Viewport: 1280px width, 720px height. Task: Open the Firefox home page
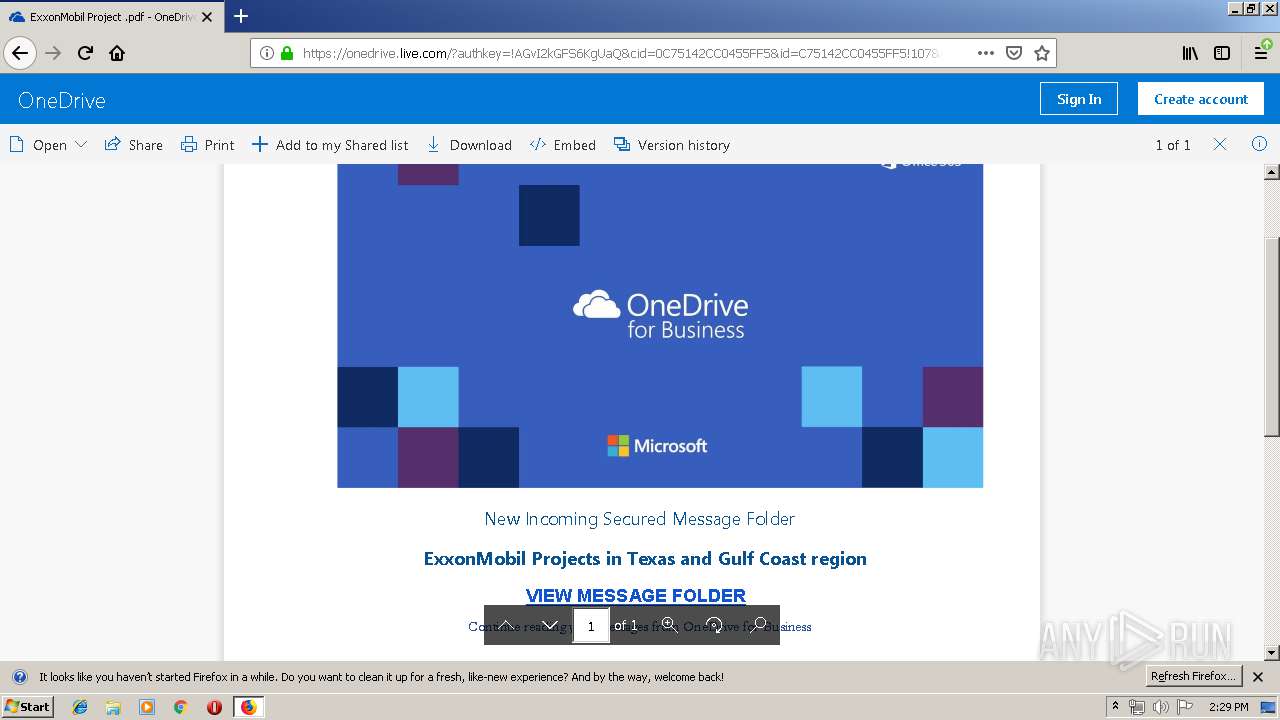(x=117, y=53)
